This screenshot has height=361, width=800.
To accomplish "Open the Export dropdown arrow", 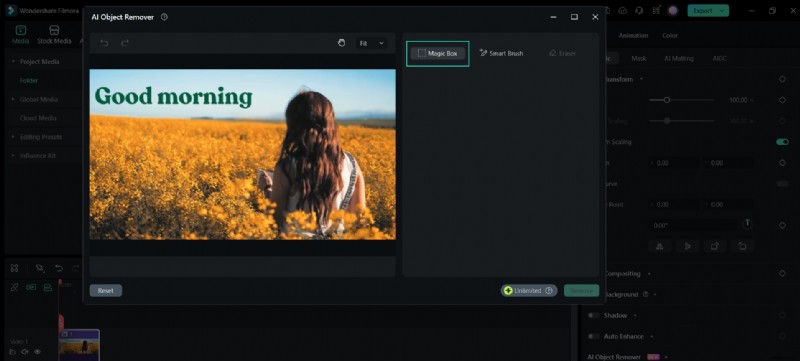I will coord(722,11).
